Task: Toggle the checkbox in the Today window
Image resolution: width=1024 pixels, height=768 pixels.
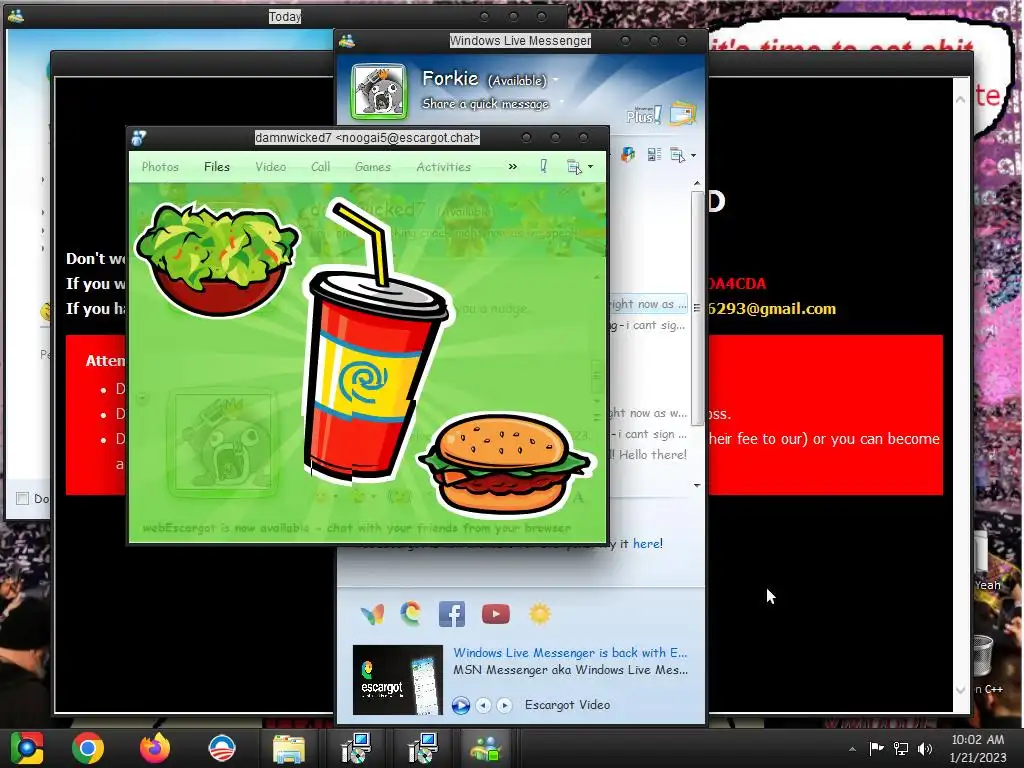Action: (22, 499)
